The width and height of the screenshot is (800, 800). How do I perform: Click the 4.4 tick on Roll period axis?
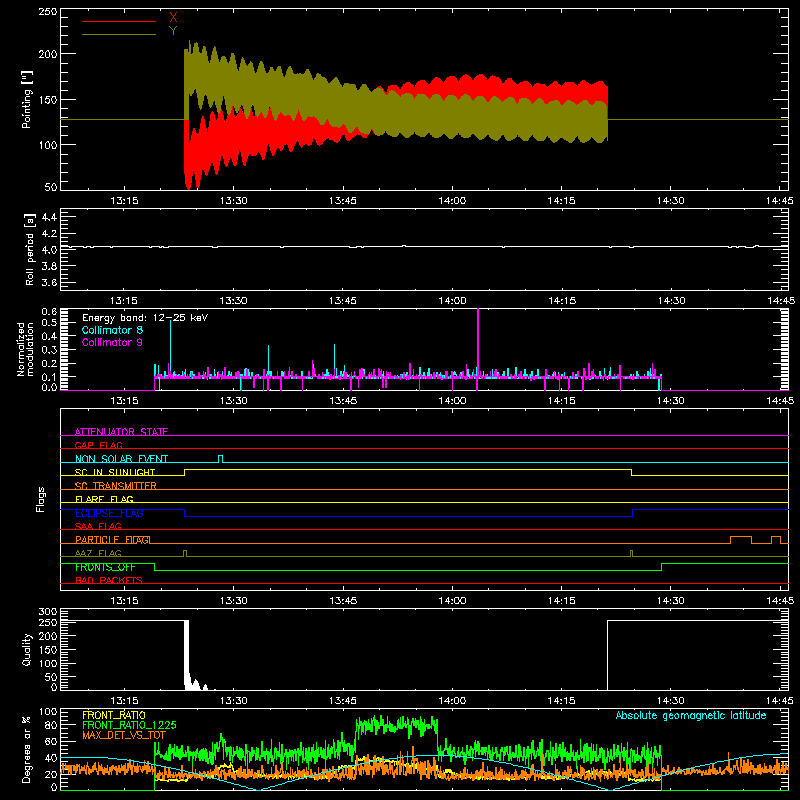(49, 217)
